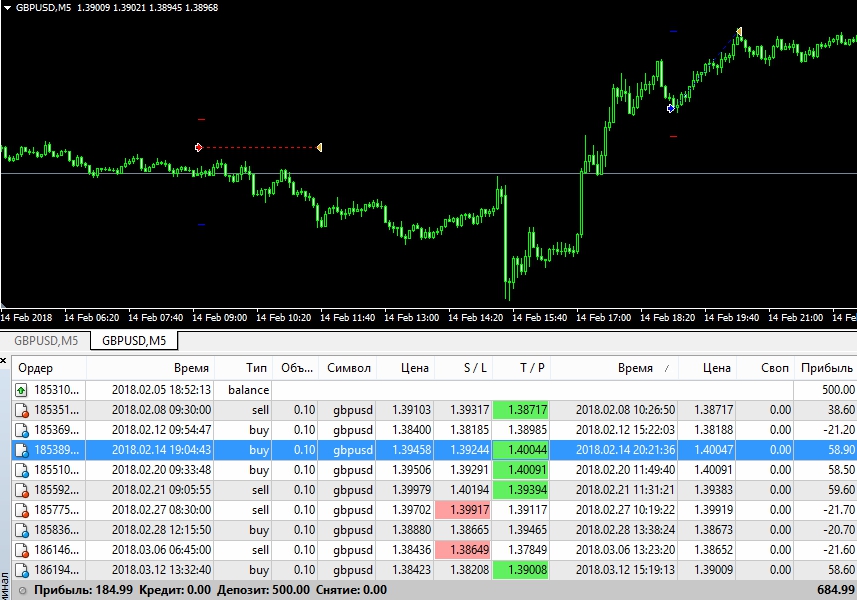Screen dimensions: 857x600
Task: Close the terminal panel with the X button
Action: (x=3, y=360)
